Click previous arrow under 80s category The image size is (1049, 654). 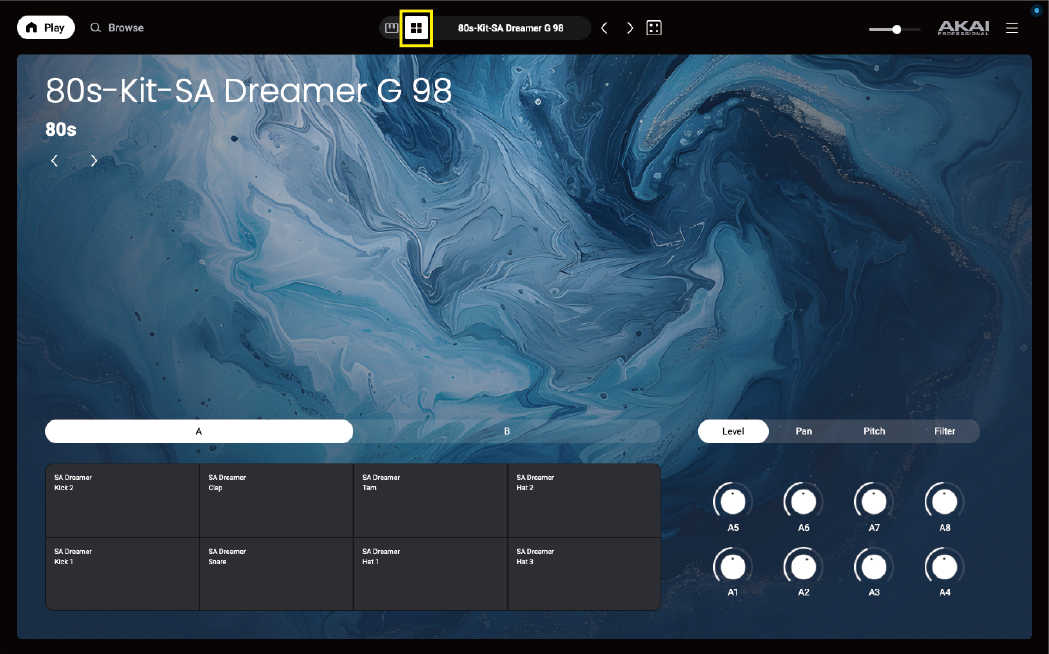pos(55,161)
